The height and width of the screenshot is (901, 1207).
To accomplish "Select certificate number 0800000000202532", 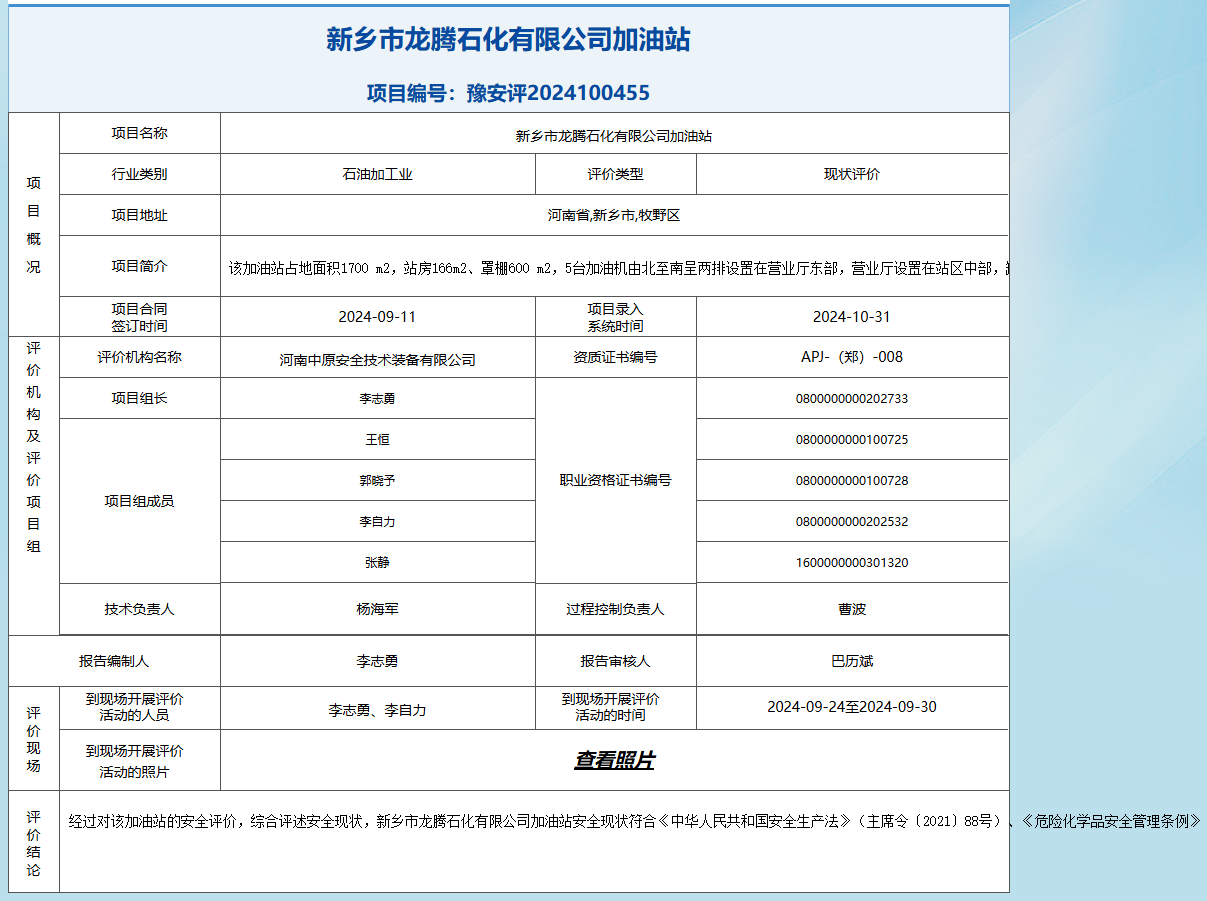I will [852, 521].
